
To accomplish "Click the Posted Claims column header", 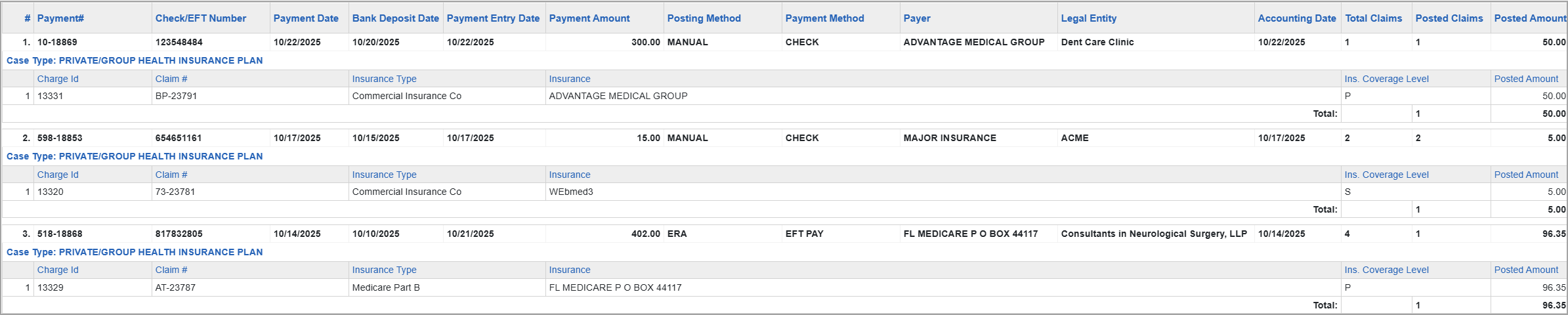I will pyautogui.click(x=1449, y=18).
